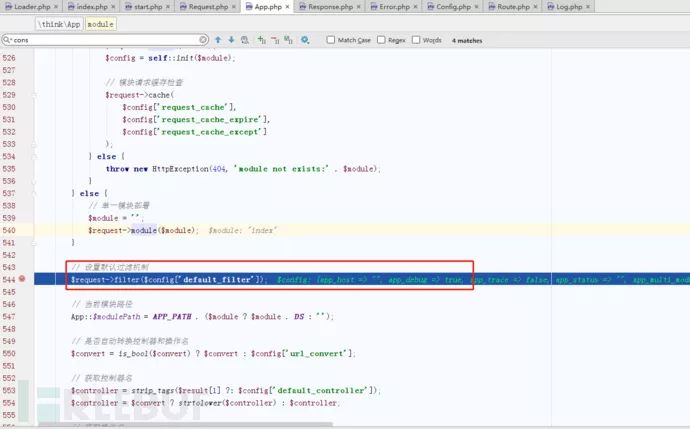Open search history magnifier icon

[7, 40]
